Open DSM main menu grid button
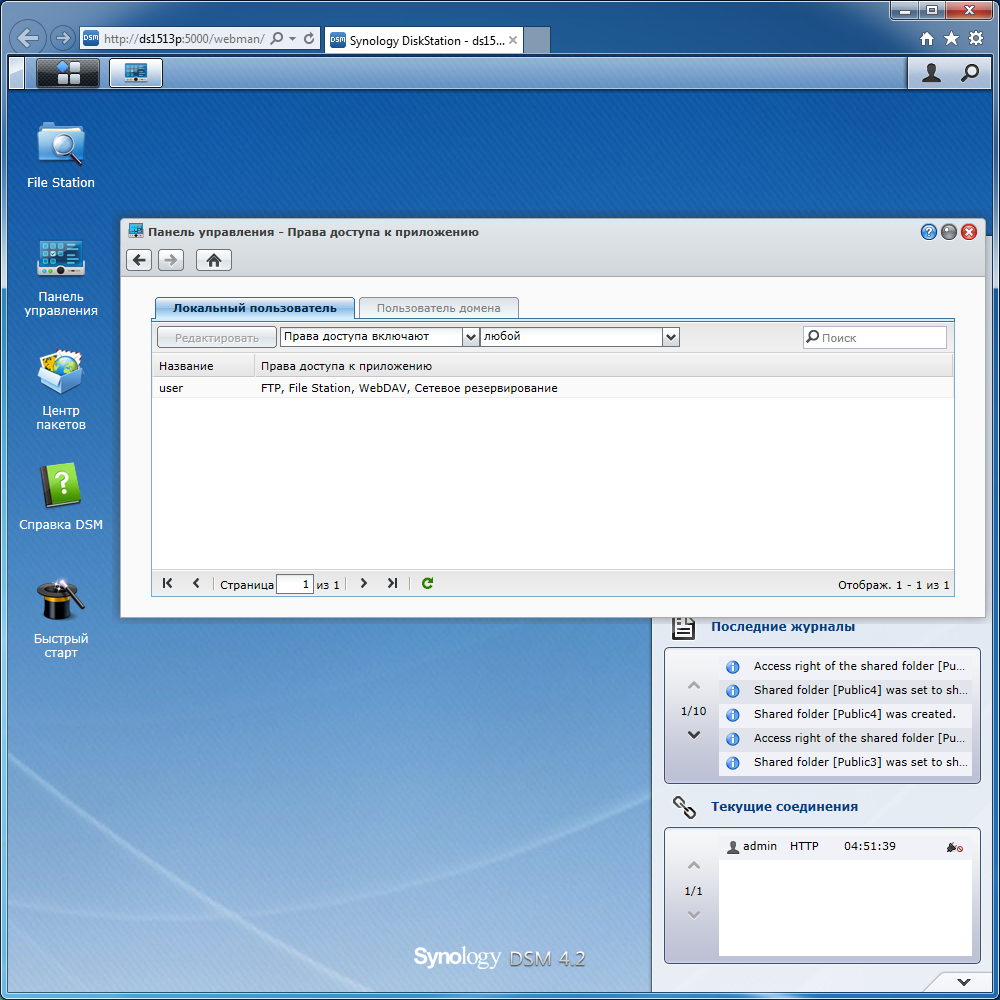This screenshot has height=1000, width=1000. (68, 73)
